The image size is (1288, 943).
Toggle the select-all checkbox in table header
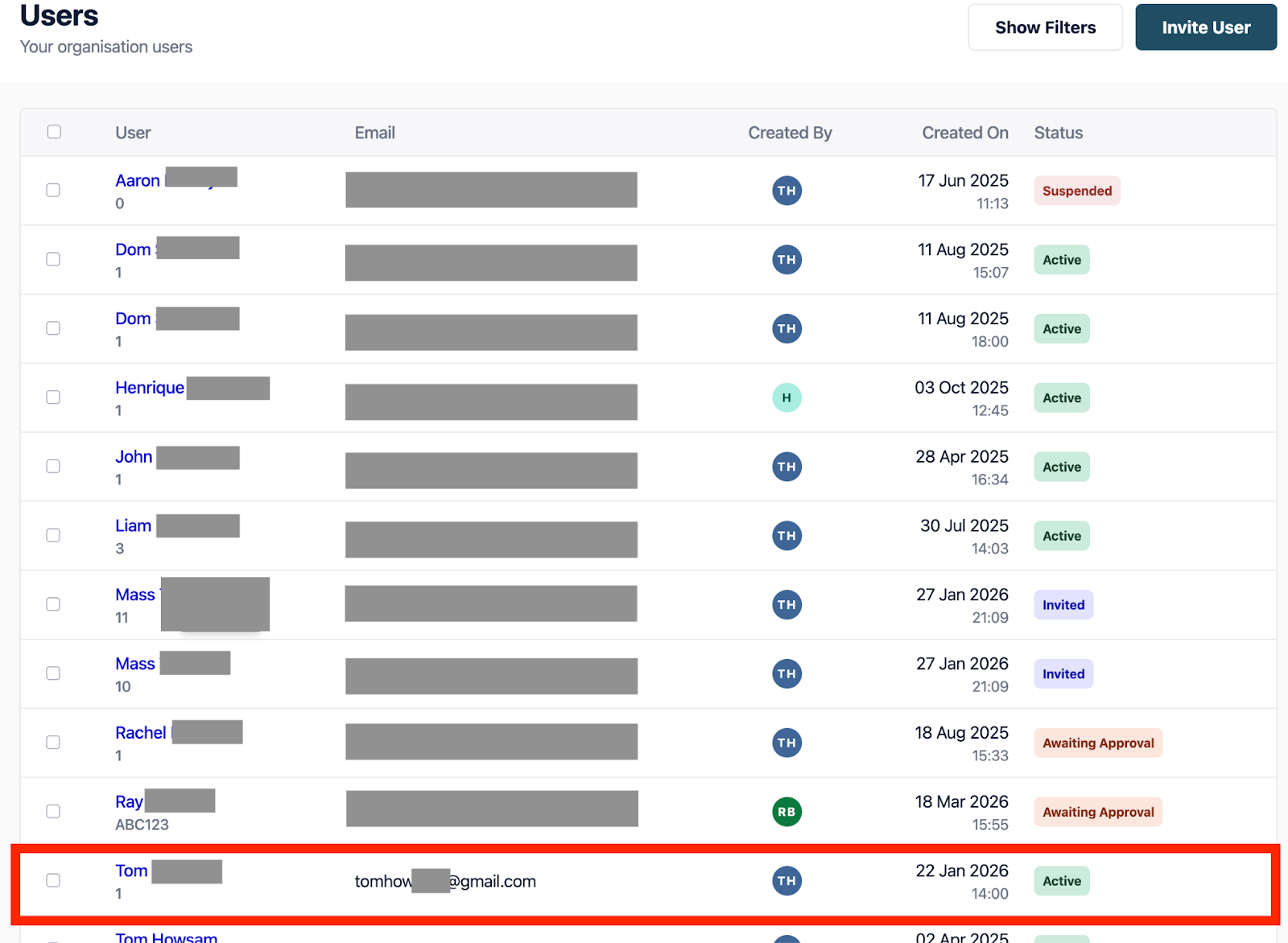click(x=54, y=132)
